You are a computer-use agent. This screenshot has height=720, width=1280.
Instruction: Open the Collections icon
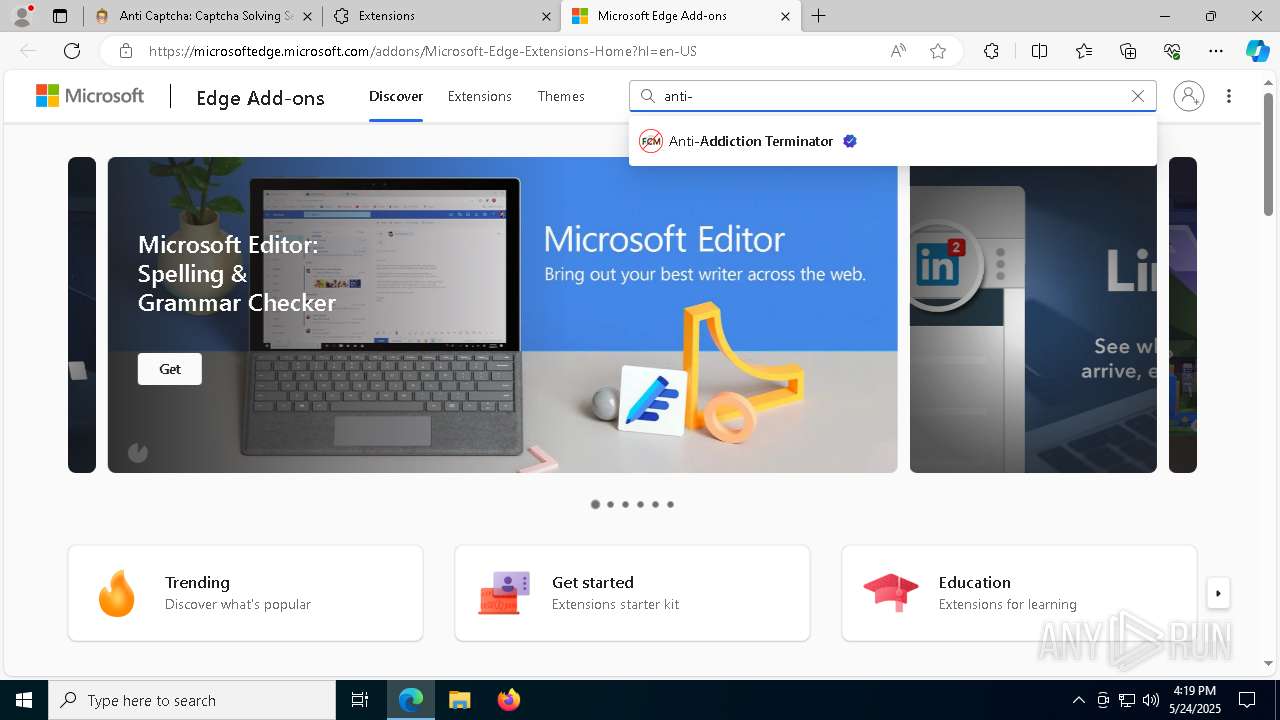pos(1128,51)
